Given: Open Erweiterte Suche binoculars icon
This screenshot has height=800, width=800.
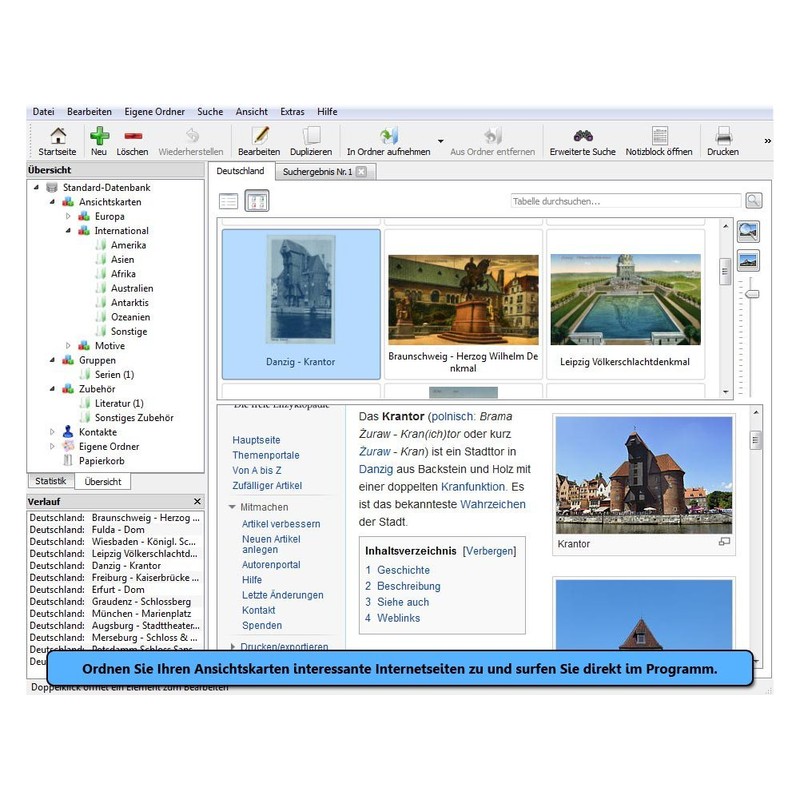Looking at the screenshot, I should point(582,137).
